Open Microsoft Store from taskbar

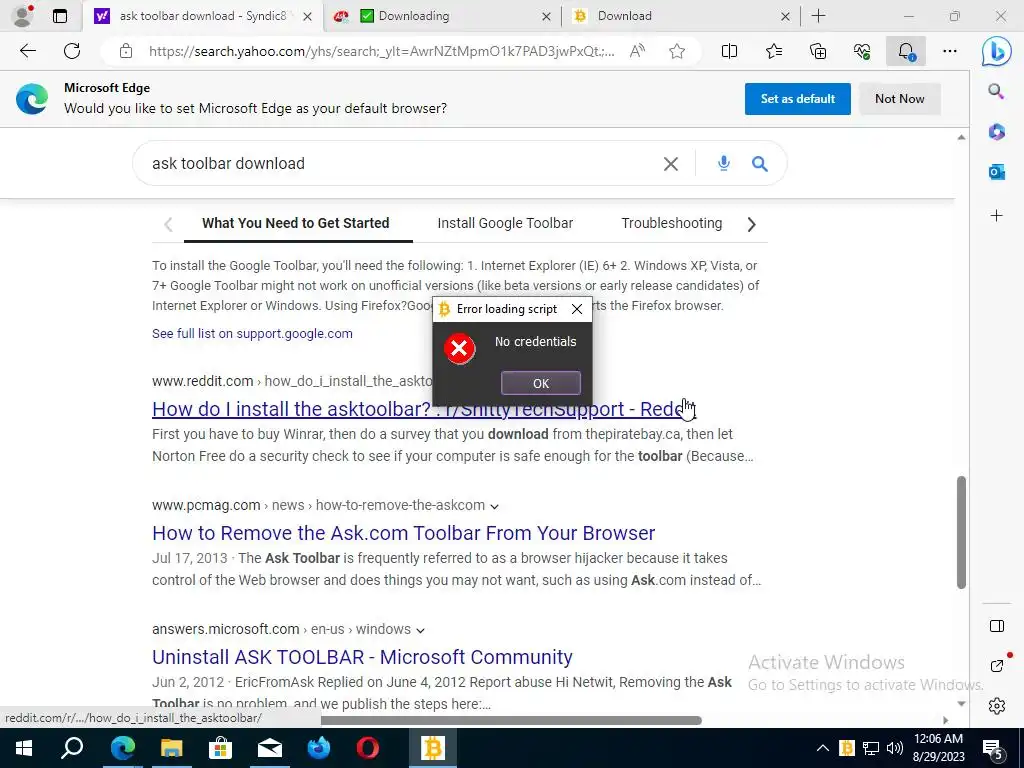(220, 748)
